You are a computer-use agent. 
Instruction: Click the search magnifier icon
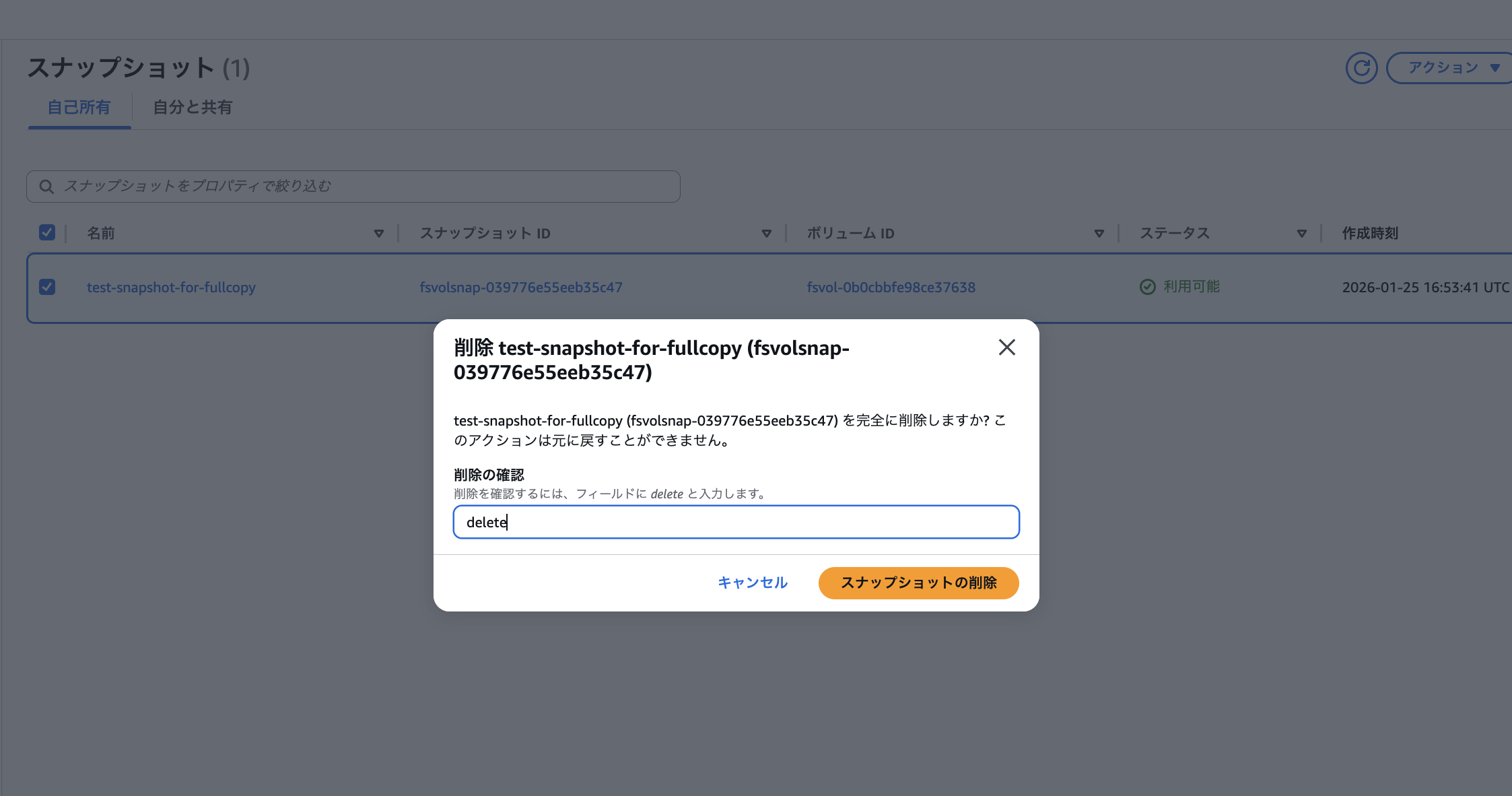click(46, 187)
